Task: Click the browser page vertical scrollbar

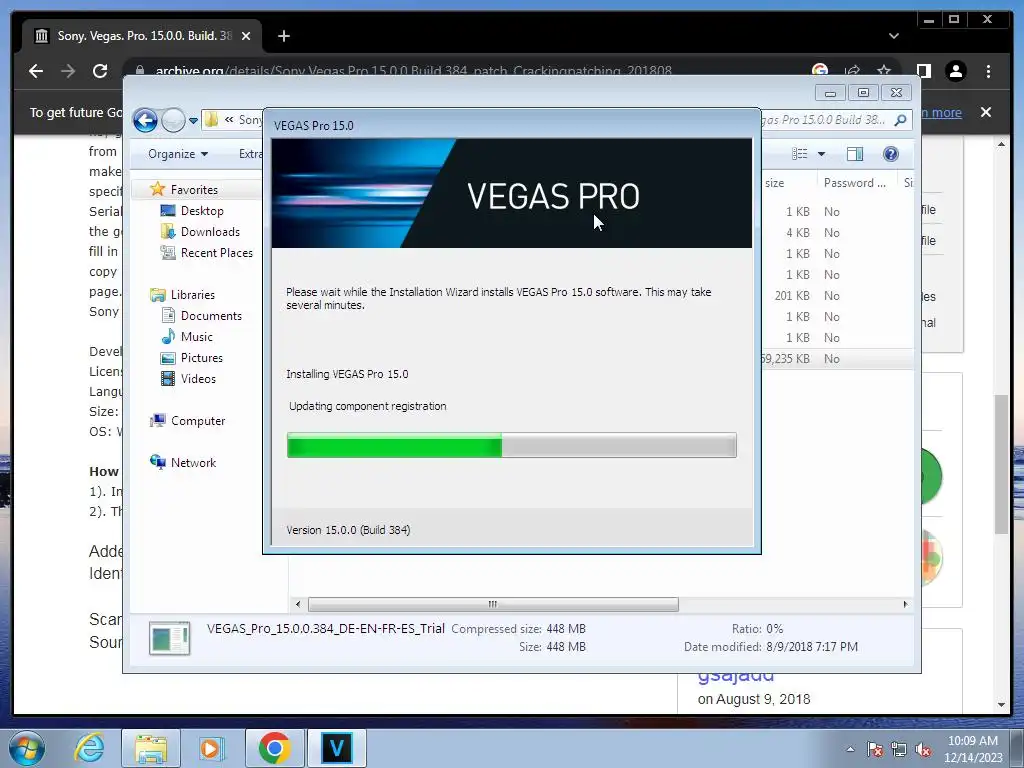Action: 1001,464
